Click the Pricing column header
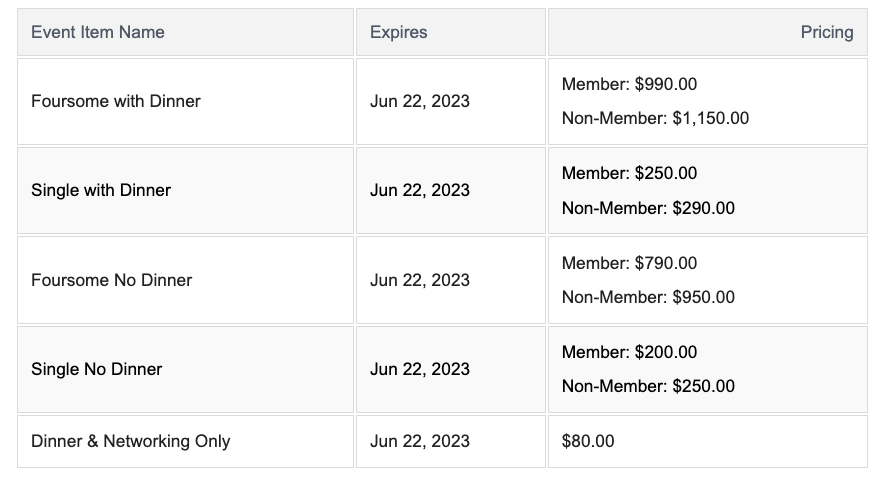This screenshot has height=488, width=884. coord(827,32)
